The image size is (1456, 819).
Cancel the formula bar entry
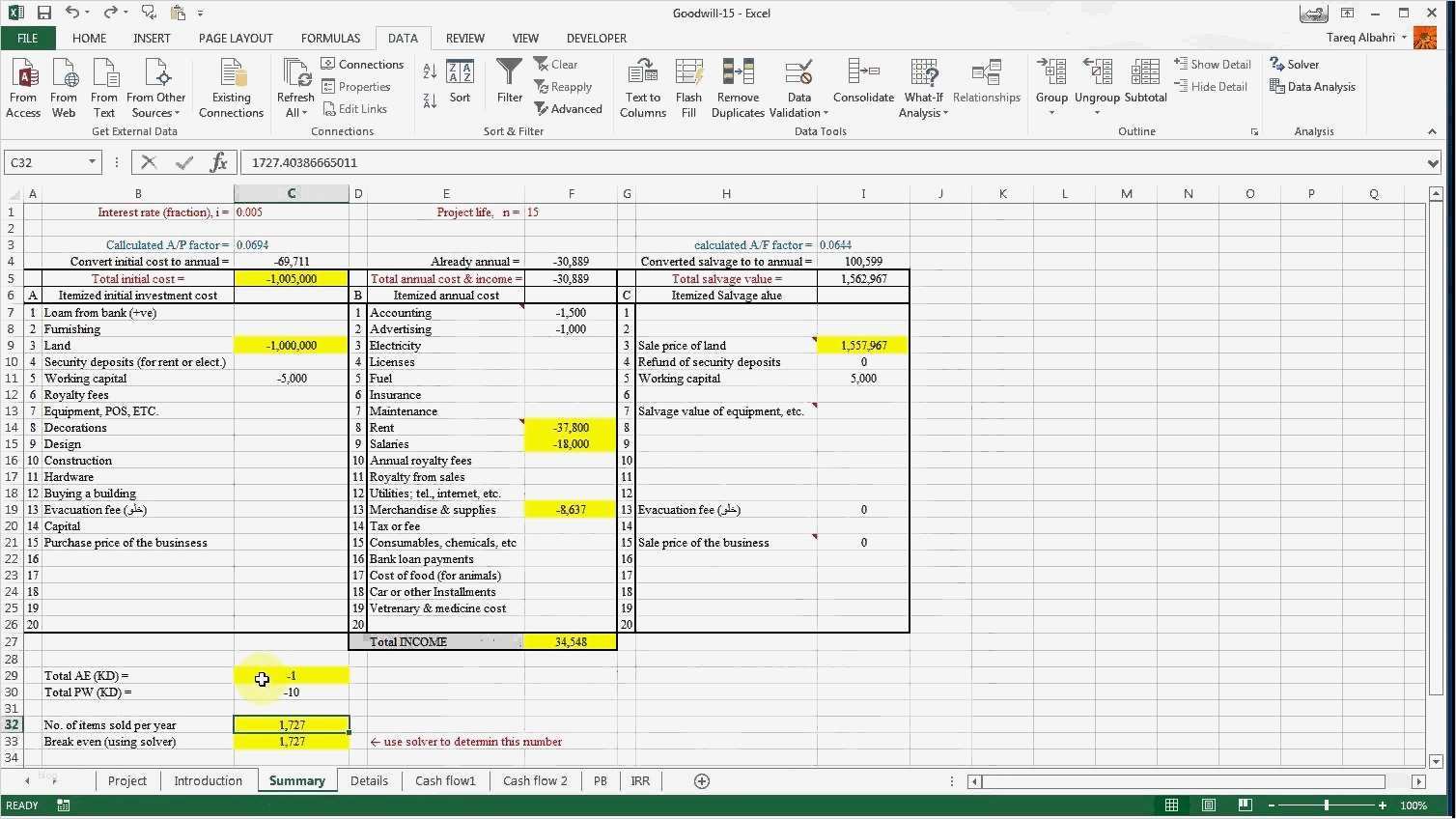coord(149,162)
